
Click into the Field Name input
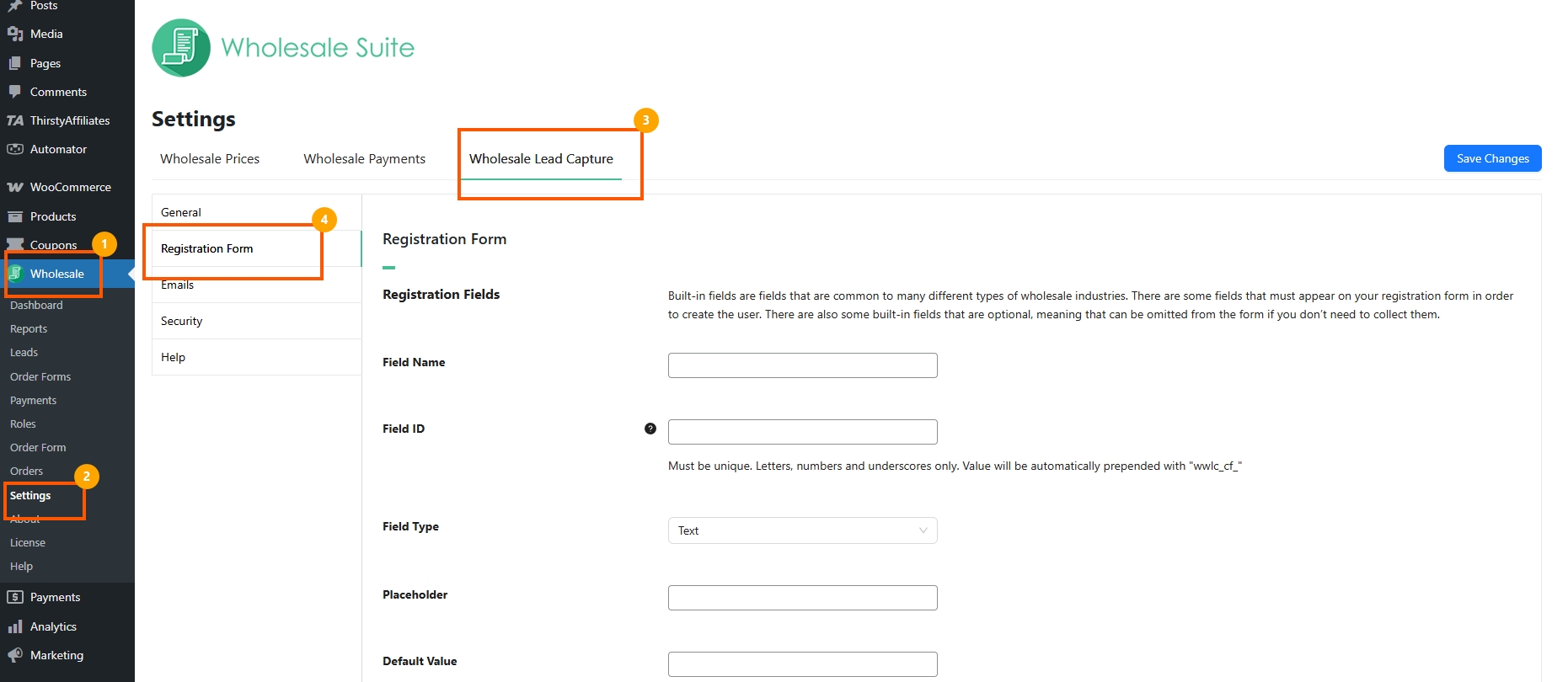click(x=802, y=365)
